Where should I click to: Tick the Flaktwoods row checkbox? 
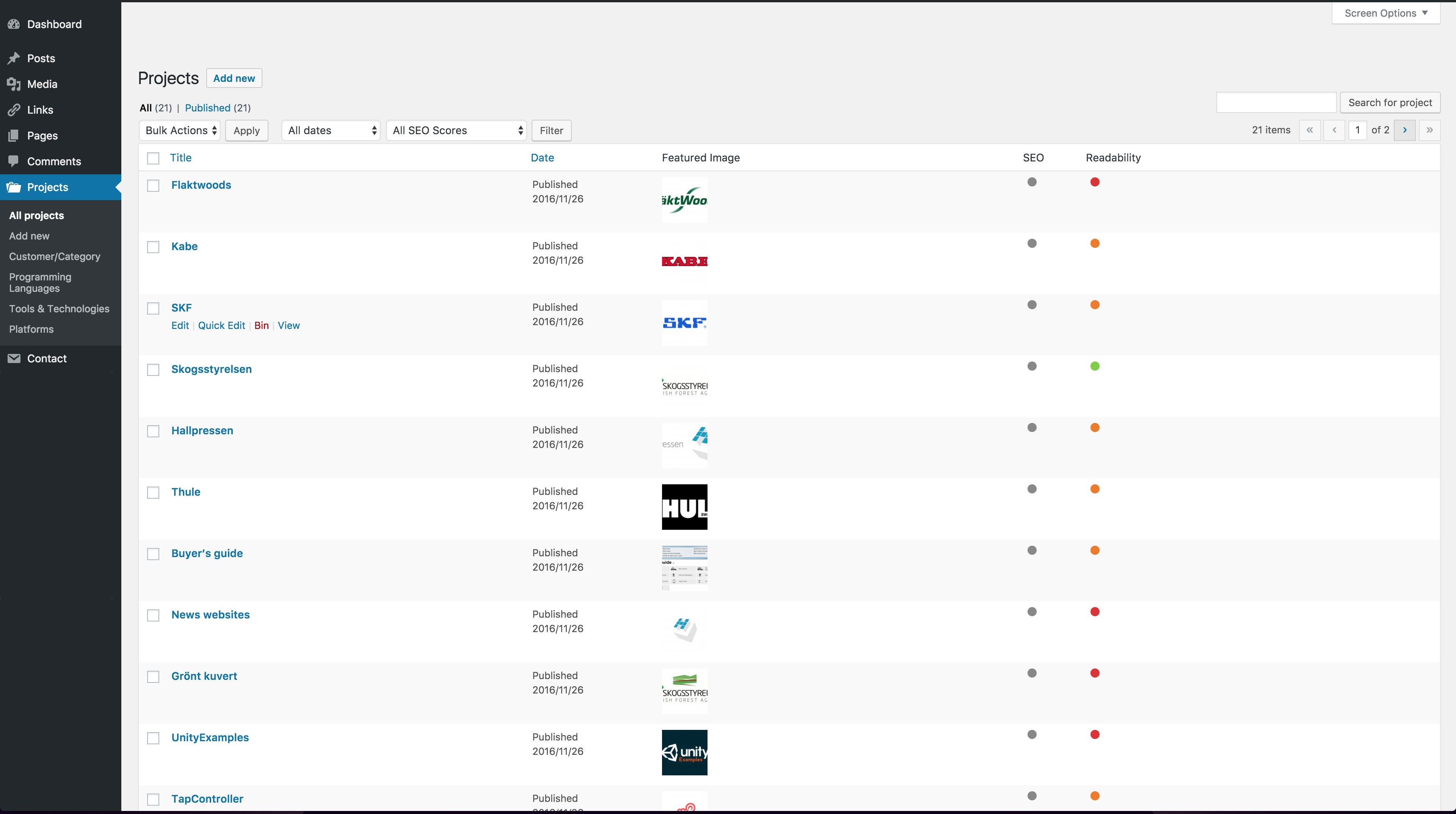pos(153,186)
